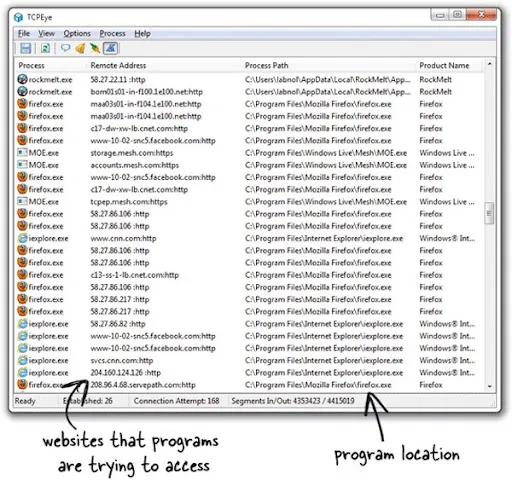Click the MOE.exe path in the storage.mesh.com row
Image resolution: width=512 pixels, height=480 pixels.
click(326, 153)
